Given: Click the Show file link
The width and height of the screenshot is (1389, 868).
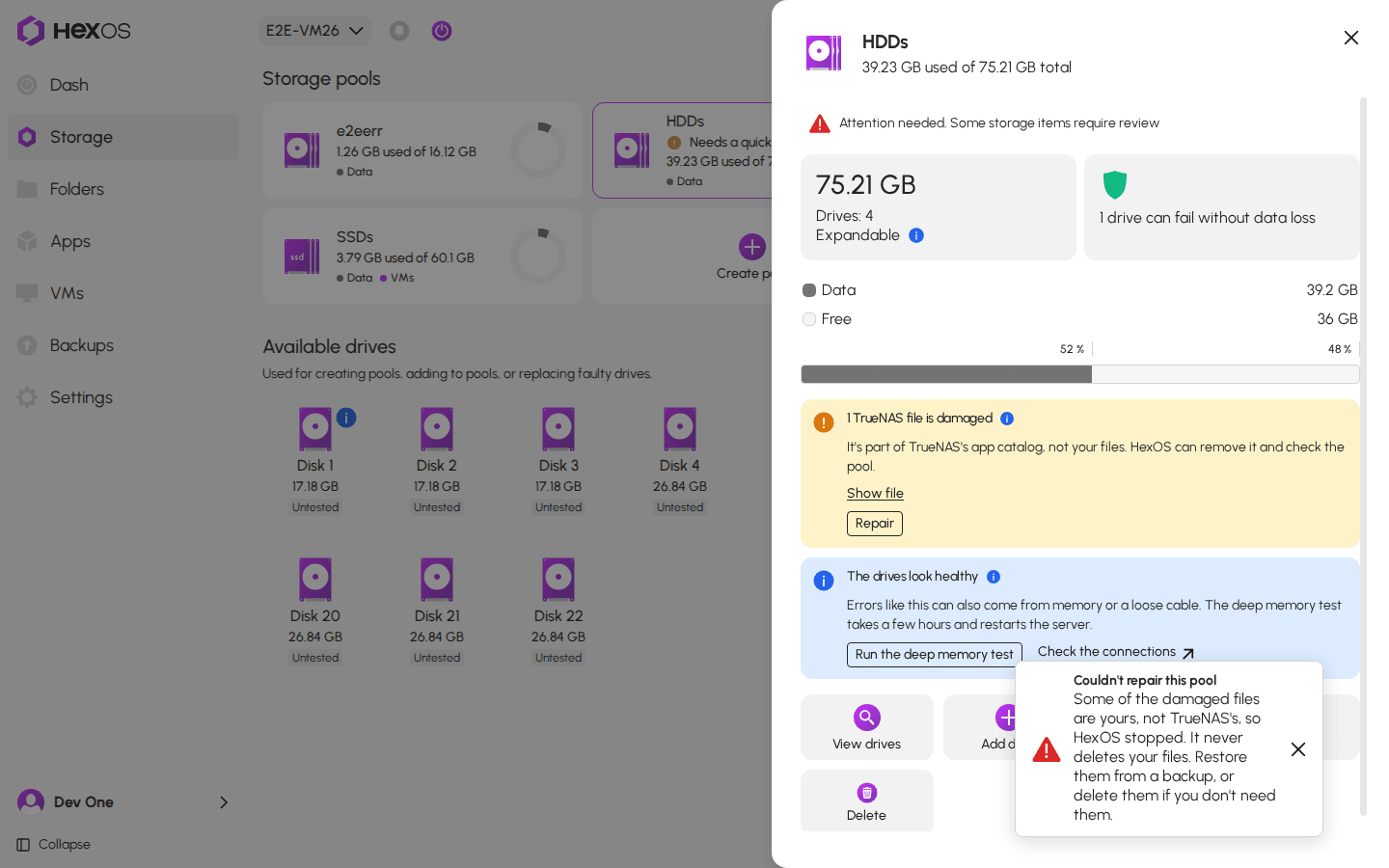Looking at the screenshot, I should 875,493.
